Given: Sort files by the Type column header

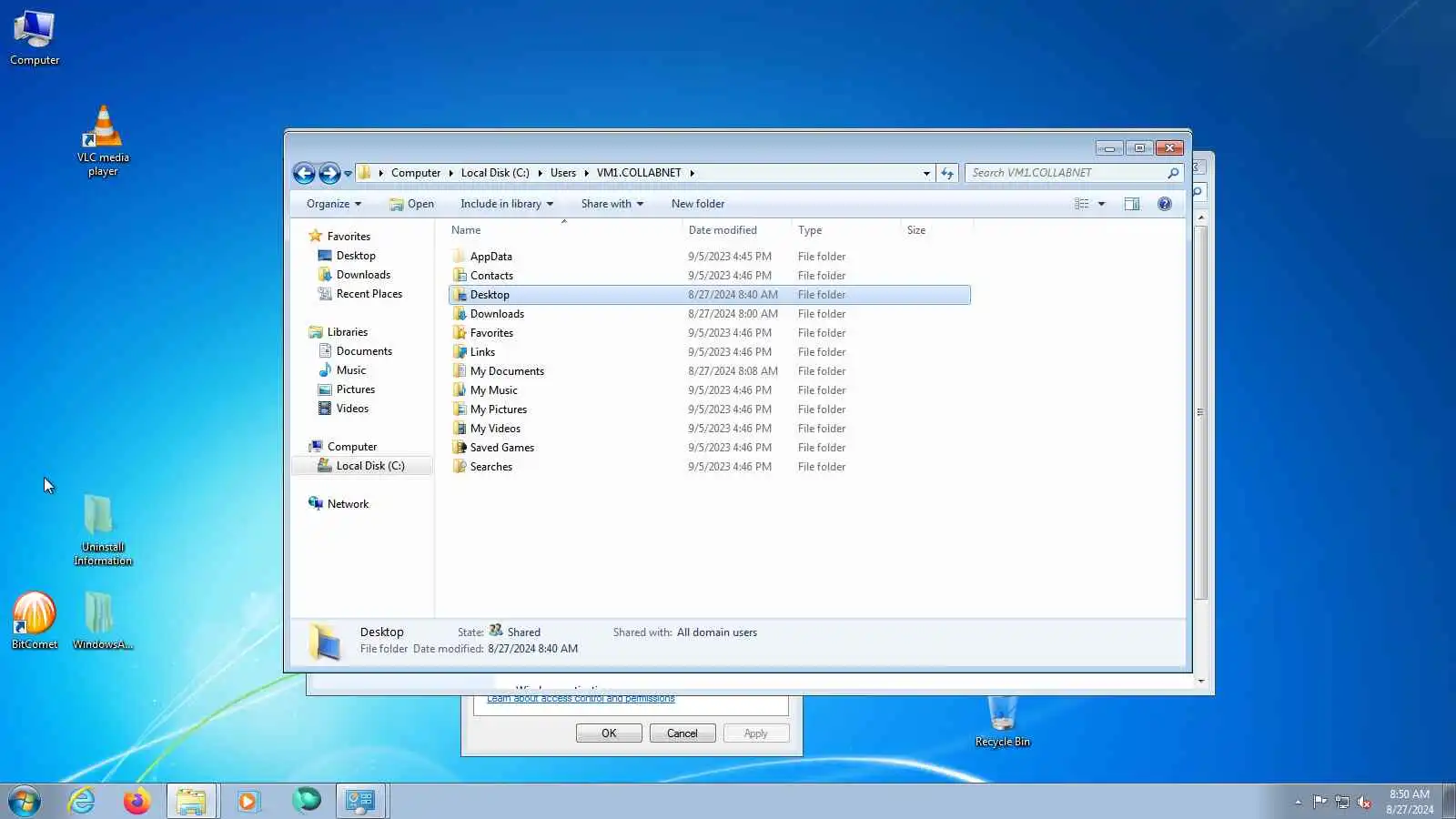Looking at the screenshot, I should 846,230.
